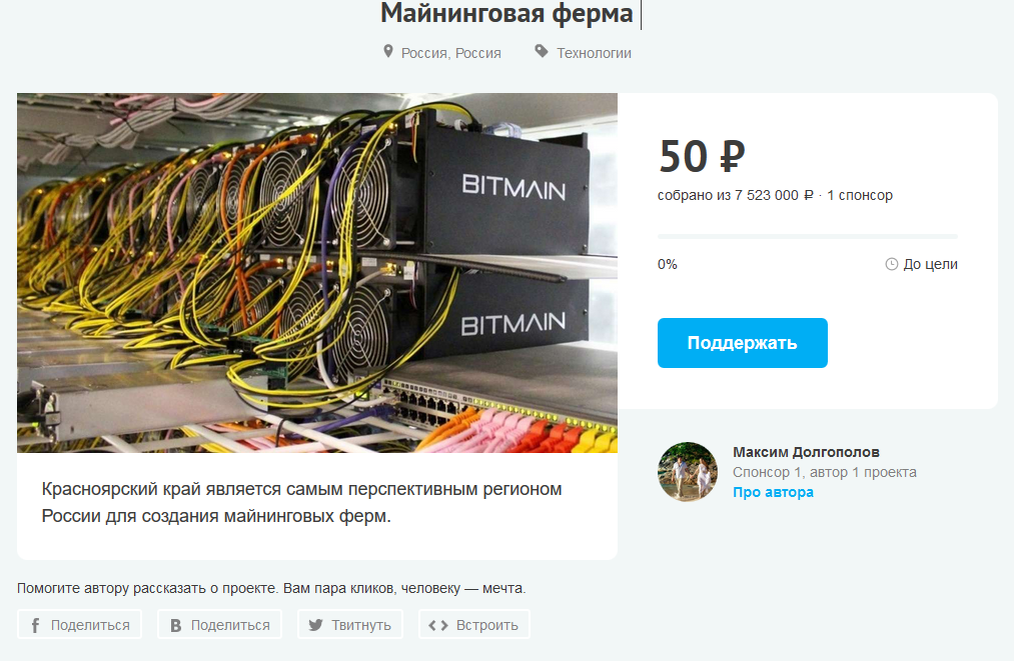
Task: Click the Максим Долгополов author name
Action: coord(806,452)
